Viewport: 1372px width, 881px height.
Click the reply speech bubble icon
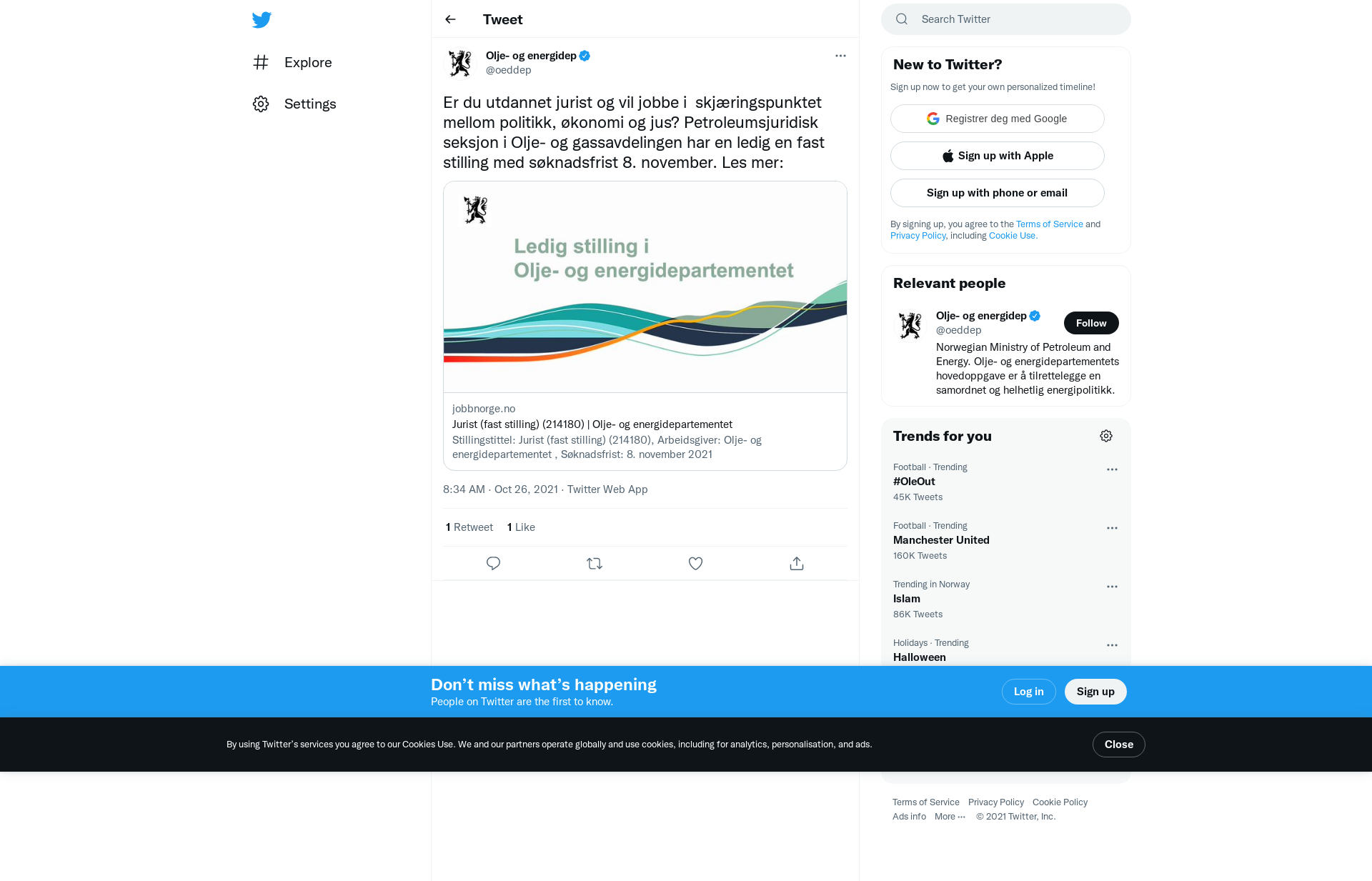click(493, 563)
